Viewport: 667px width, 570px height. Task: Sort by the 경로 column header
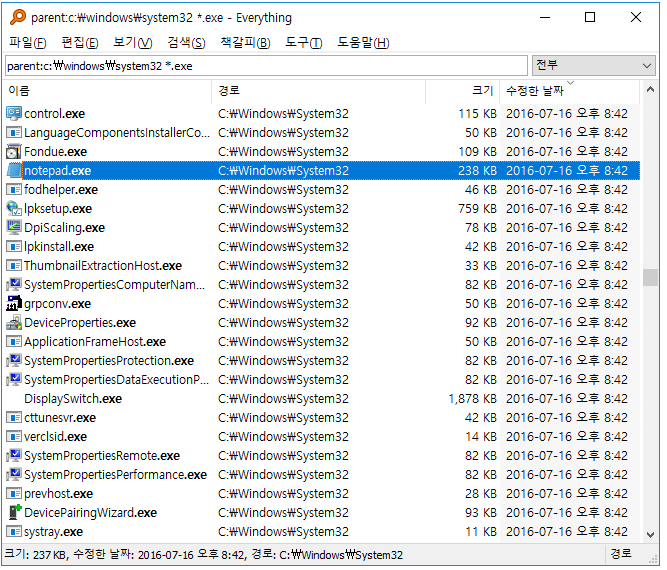[319, 91]
